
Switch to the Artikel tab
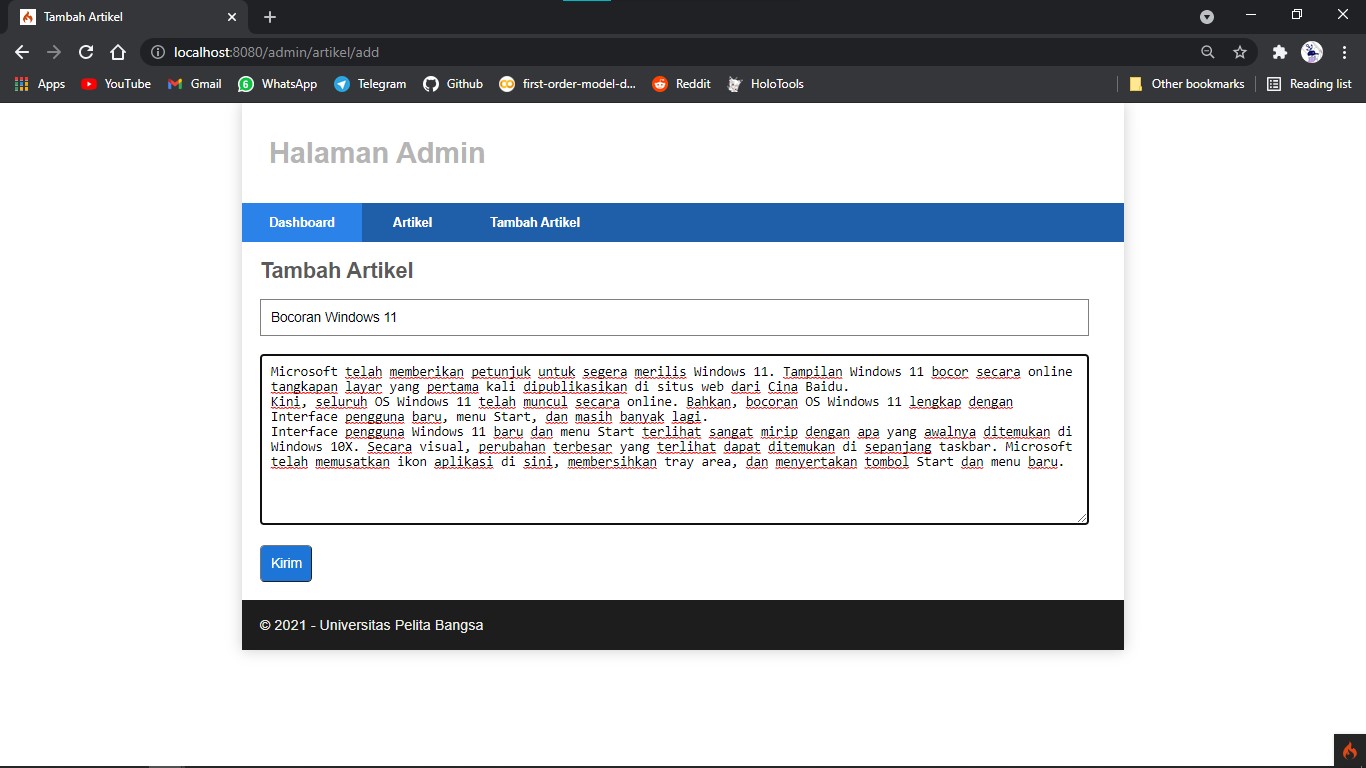pos(411,222)
